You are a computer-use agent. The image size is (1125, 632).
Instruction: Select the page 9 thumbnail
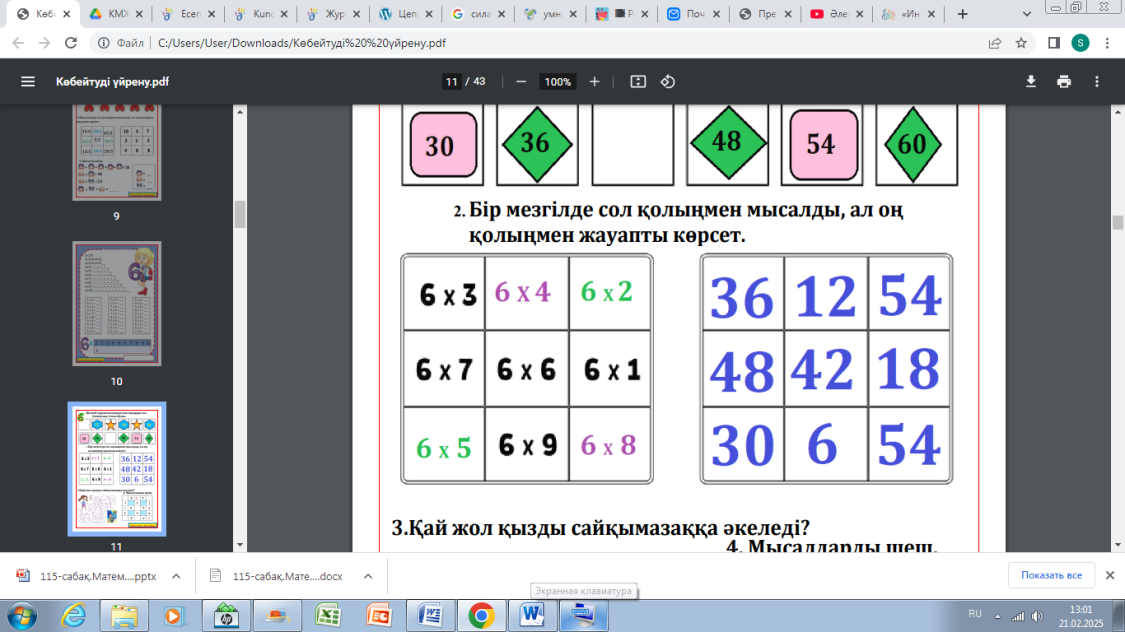click(117, 152)
